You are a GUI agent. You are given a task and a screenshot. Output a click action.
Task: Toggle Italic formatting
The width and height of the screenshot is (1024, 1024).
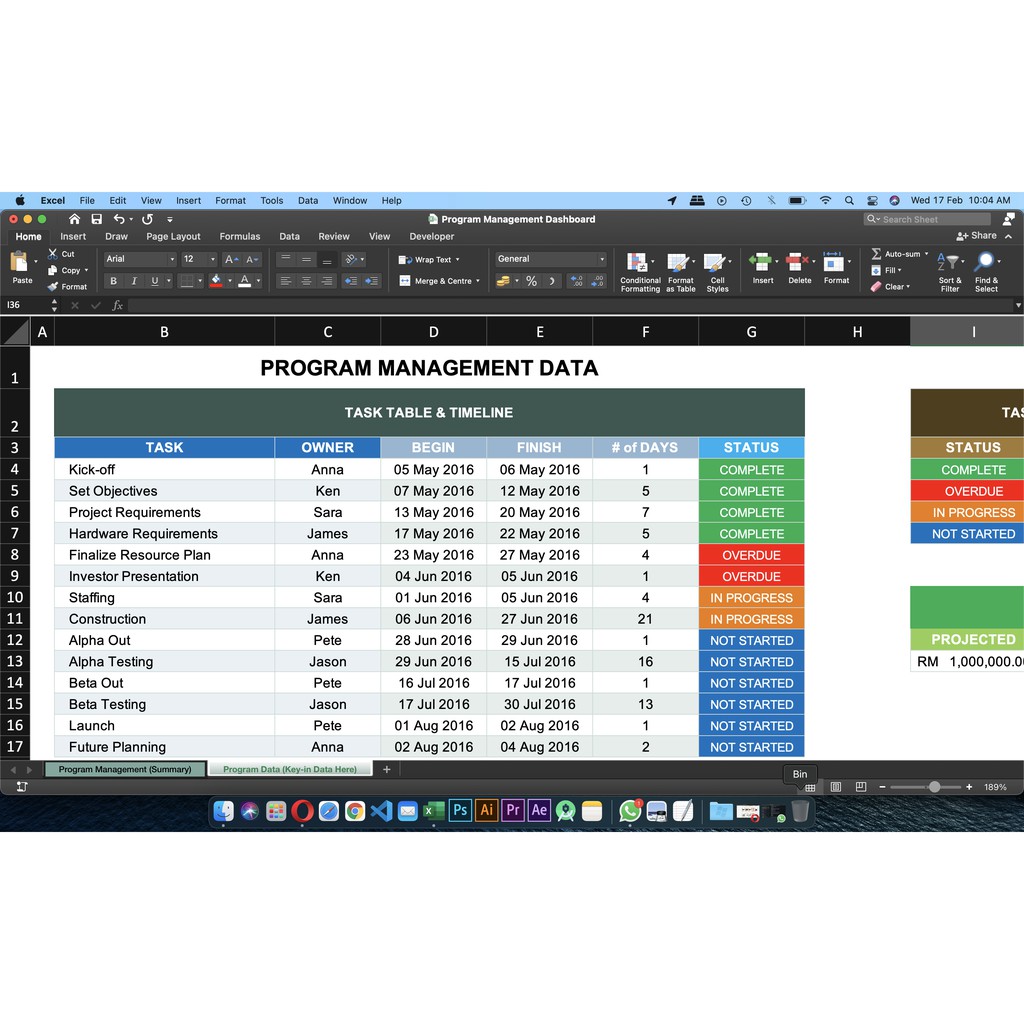tap(134, 281)
